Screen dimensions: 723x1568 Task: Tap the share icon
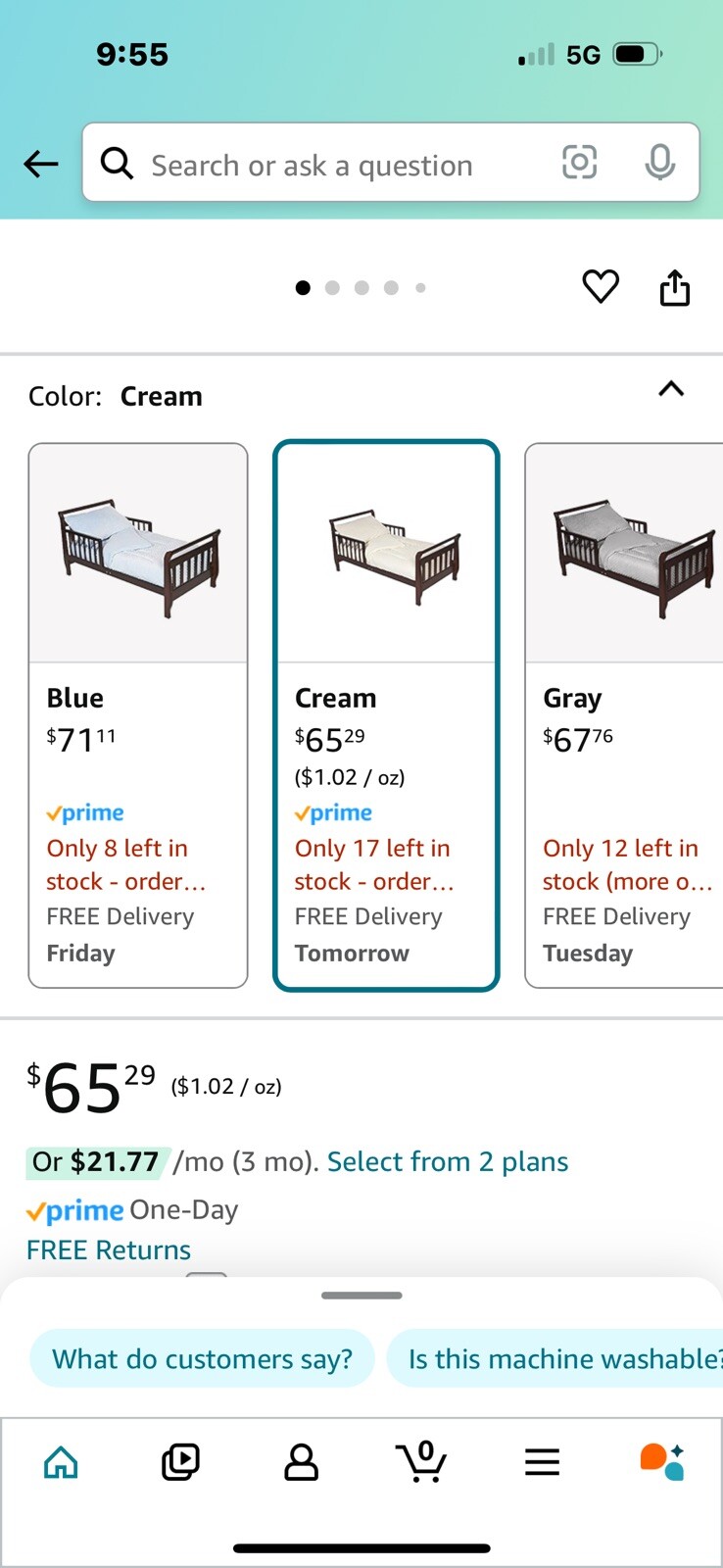674,288
